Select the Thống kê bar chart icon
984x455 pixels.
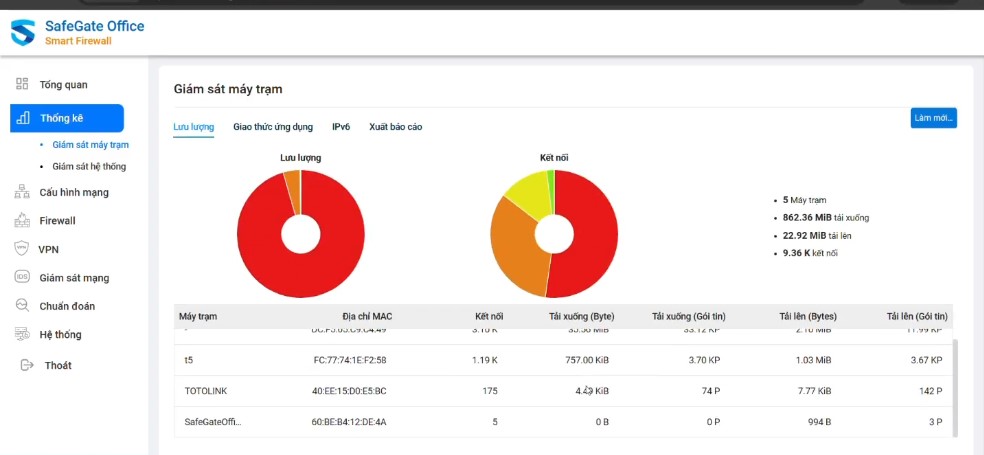coord(23,118)
